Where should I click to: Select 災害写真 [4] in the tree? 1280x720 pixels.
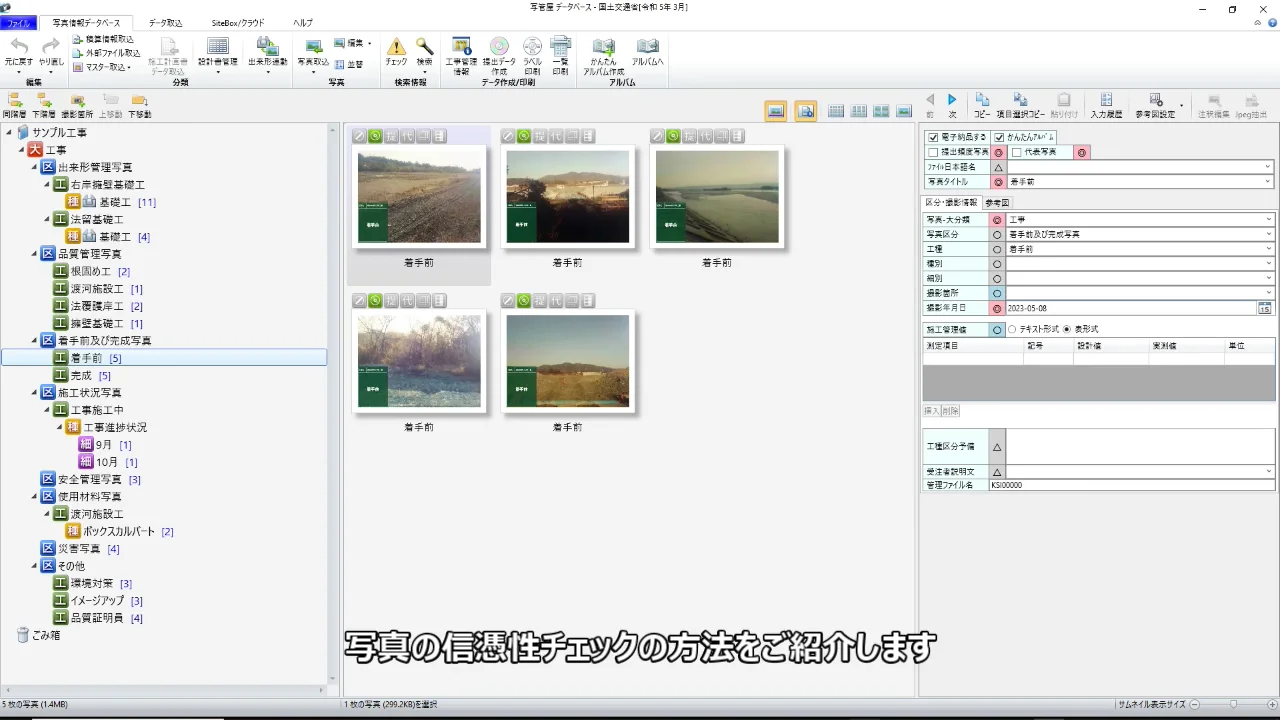(80, 548)
